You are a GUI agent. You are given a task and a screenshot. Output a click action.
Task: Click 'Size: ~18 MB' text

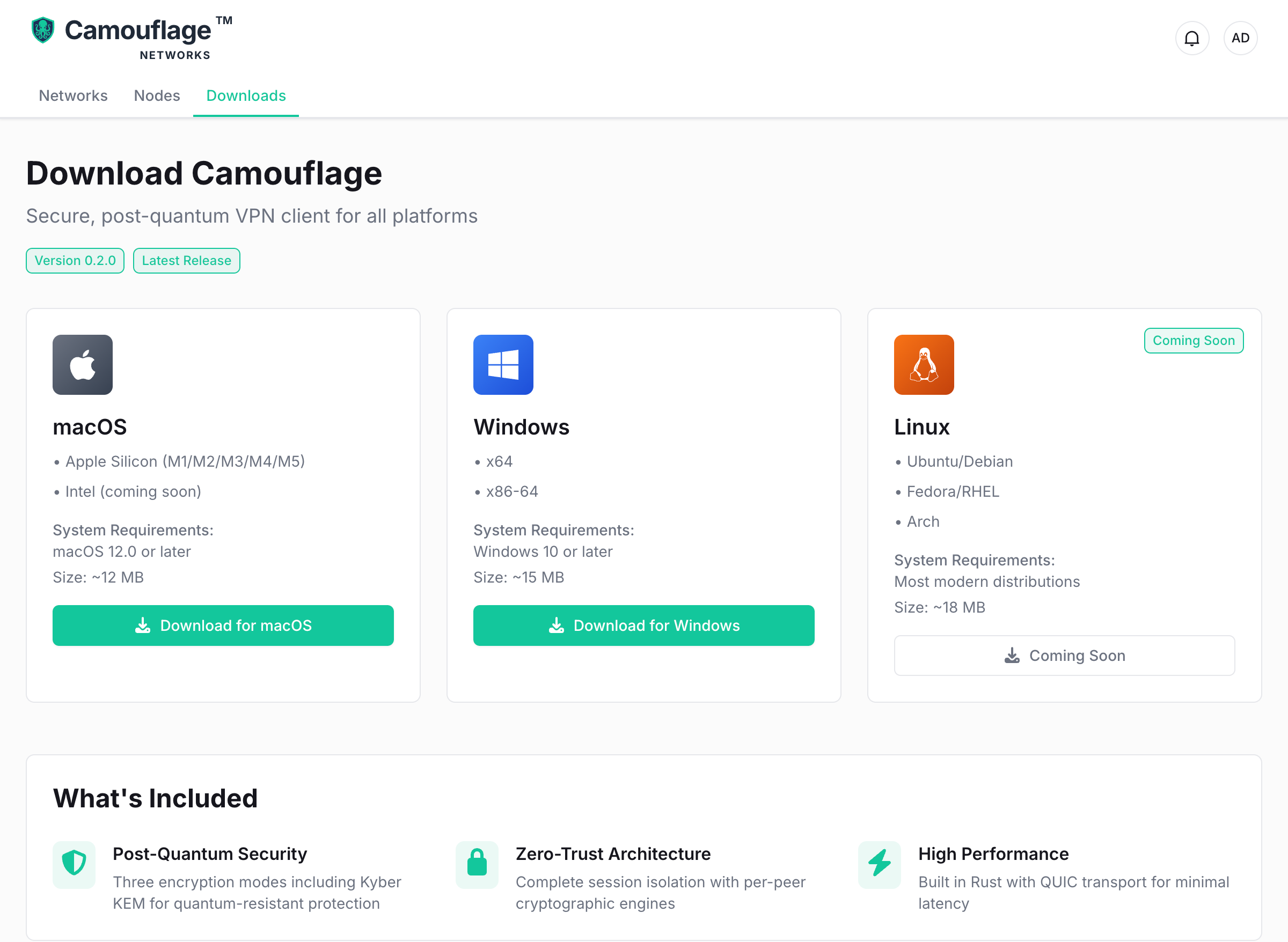click(940, 608)
